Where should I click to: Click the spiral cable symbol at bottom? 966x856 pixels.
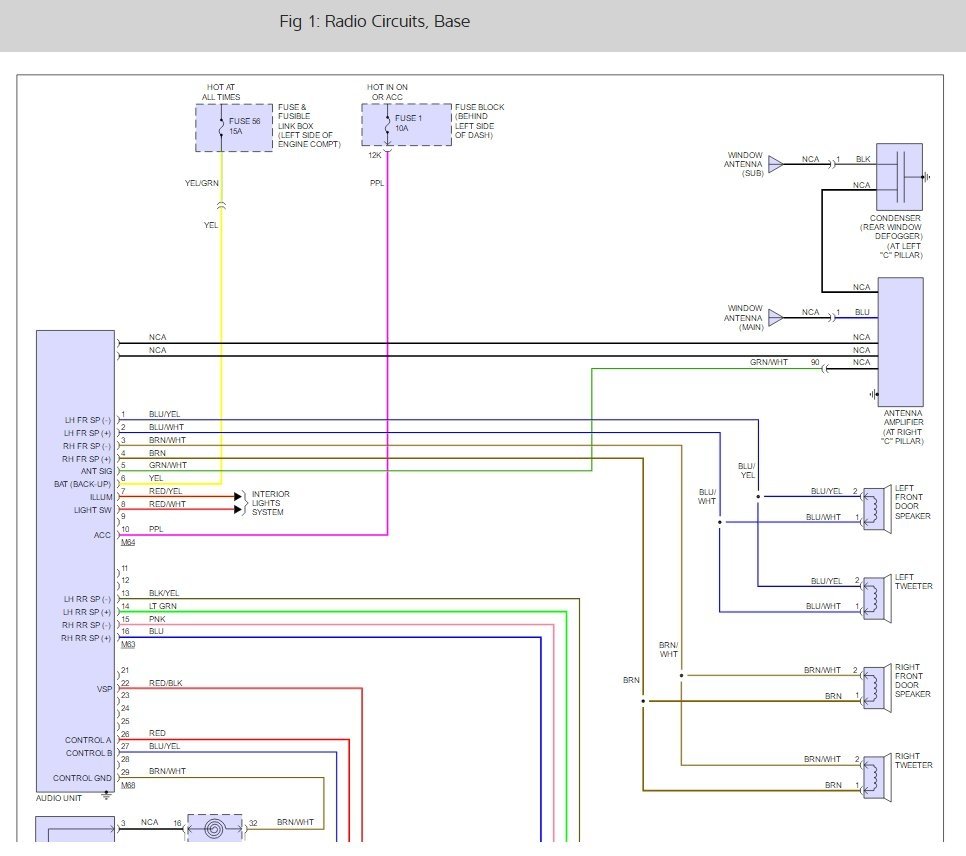214,828
